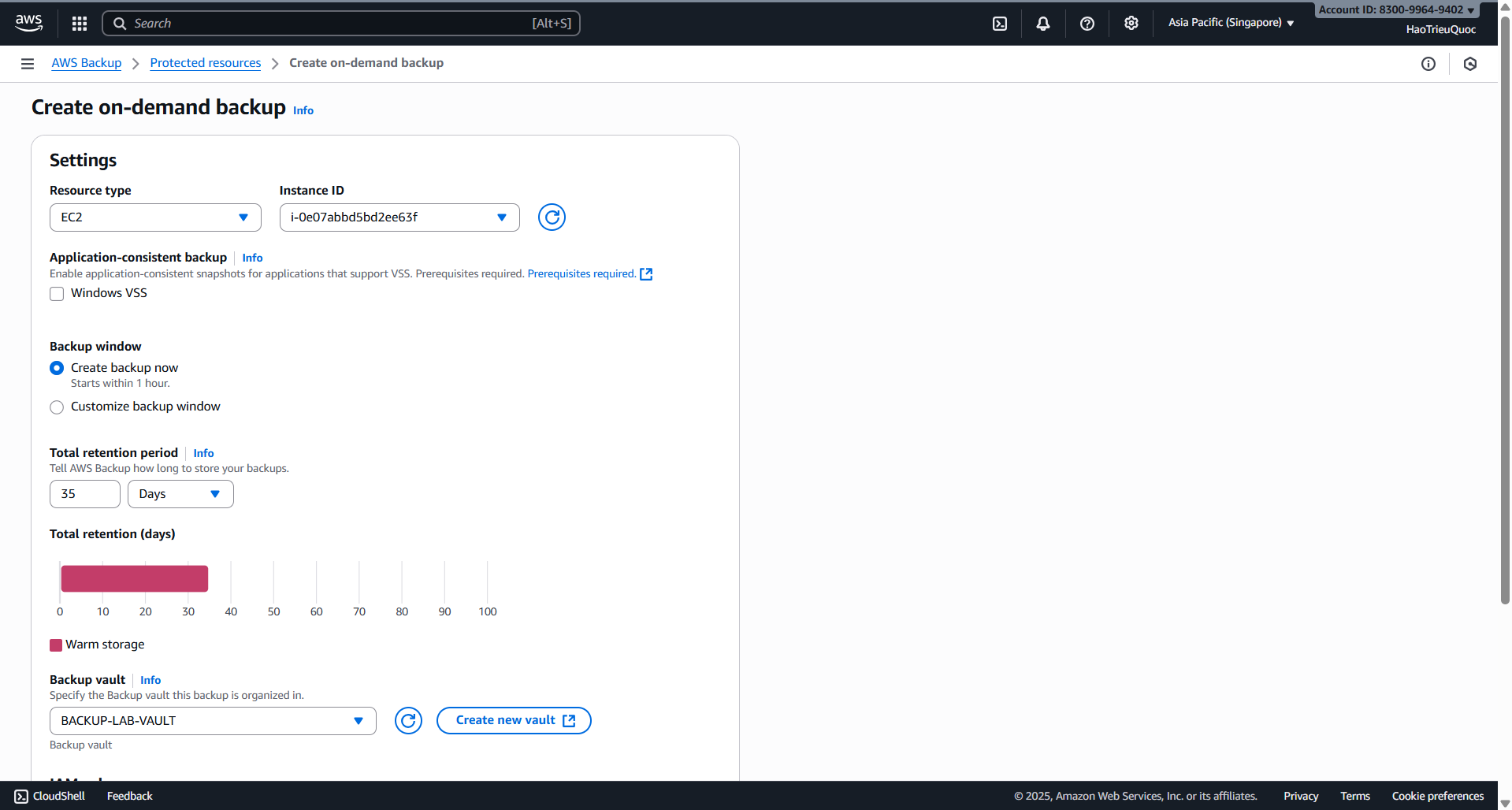Select Create backup now option
This screenshot has height=810, width=1512.
pos(56,367)
